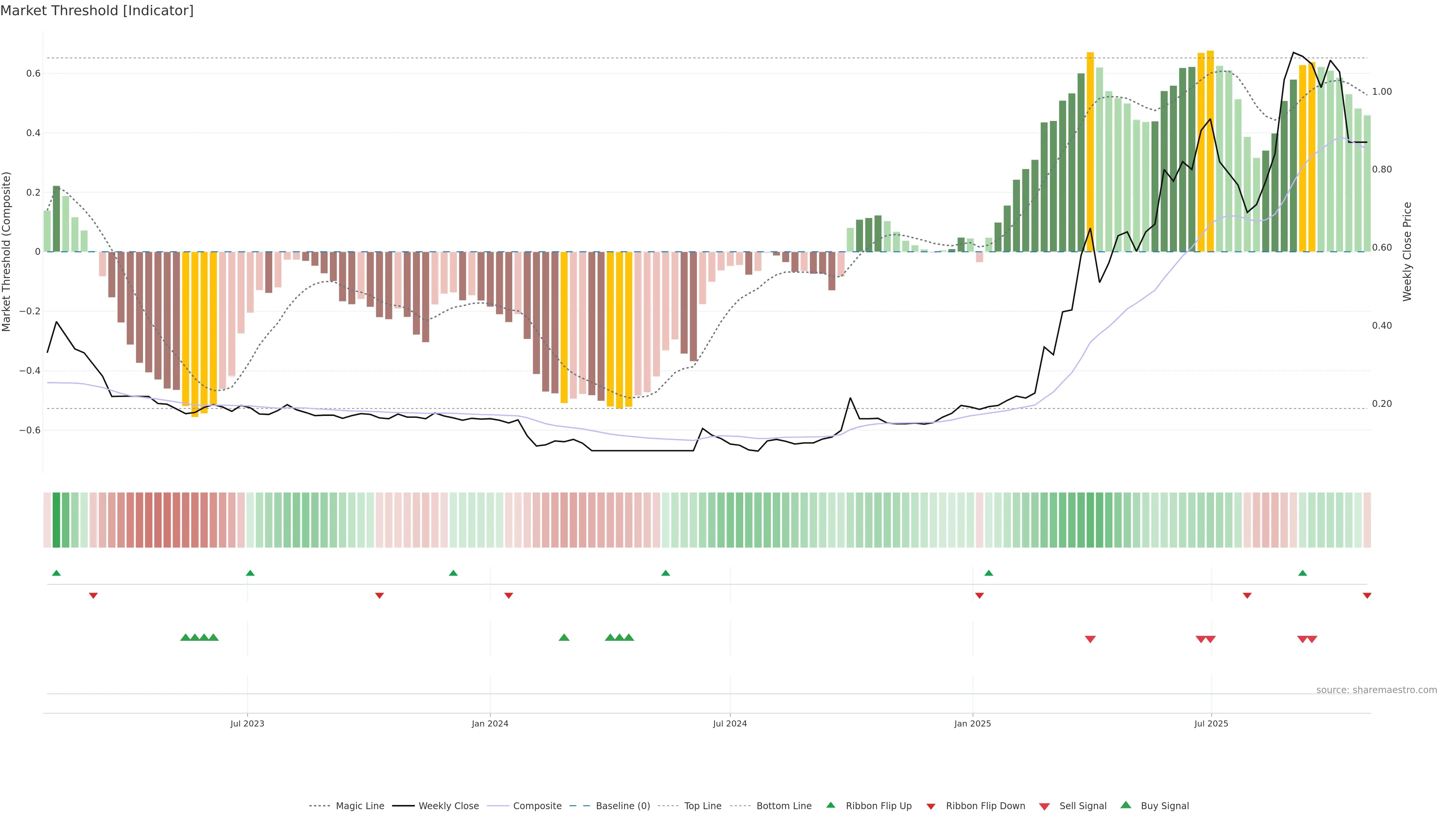This screenshot has height=819, width=1456.
Task: Toggle the Top Line legend entry
Action: click(x=703, y=806)
